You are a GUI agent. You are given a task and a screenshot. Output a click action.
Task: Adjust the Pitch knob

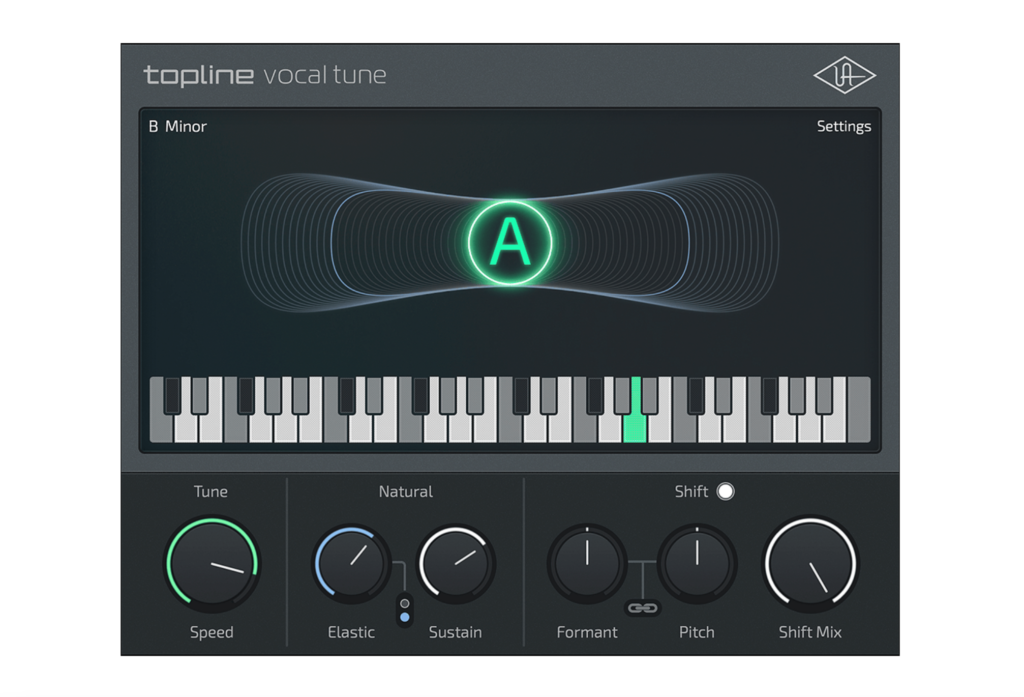(x=697, y=563)
